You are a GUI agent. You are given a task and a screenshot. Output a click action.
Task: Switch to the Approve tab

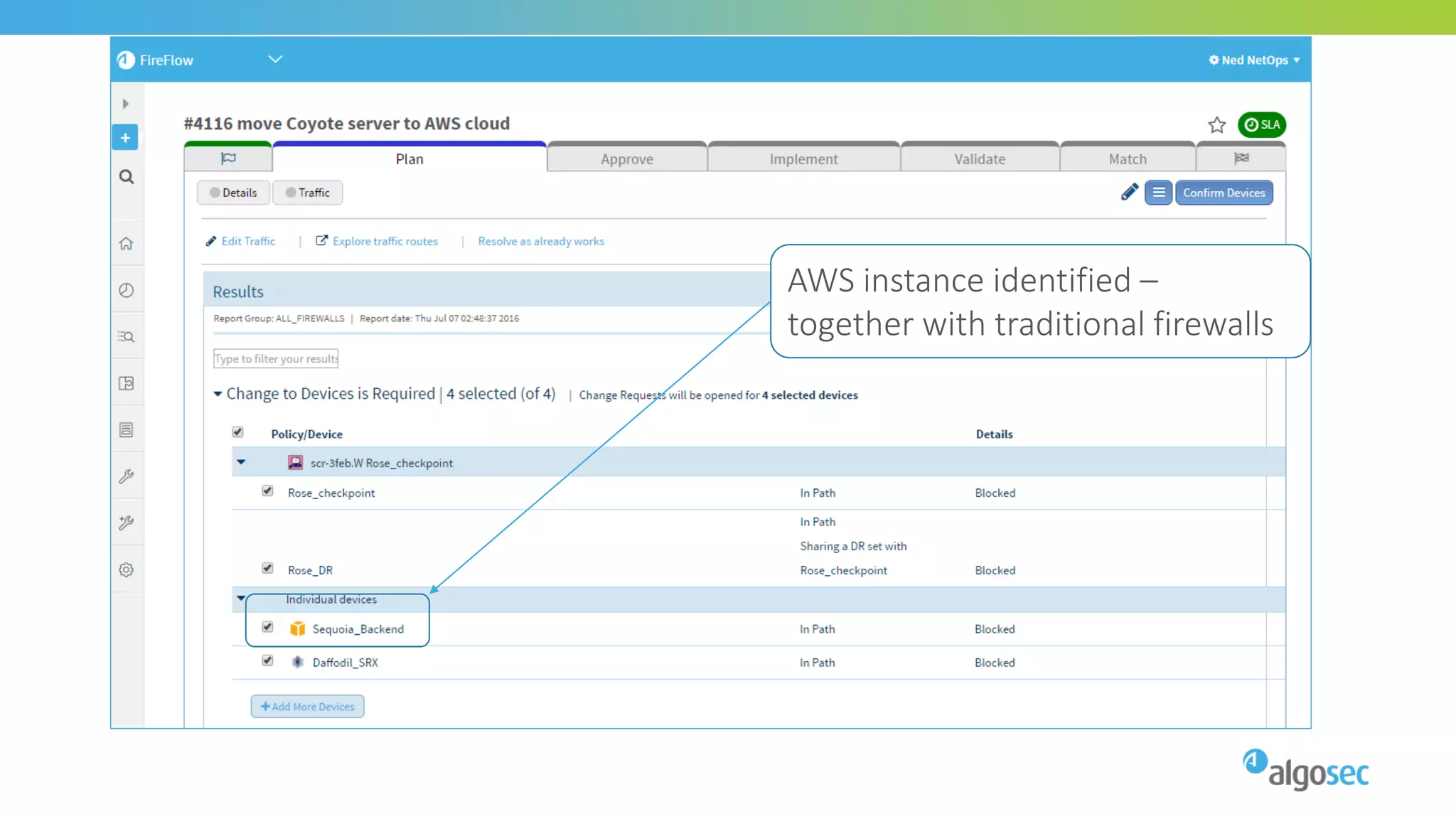pyautogui.click(x=627, y=159)
